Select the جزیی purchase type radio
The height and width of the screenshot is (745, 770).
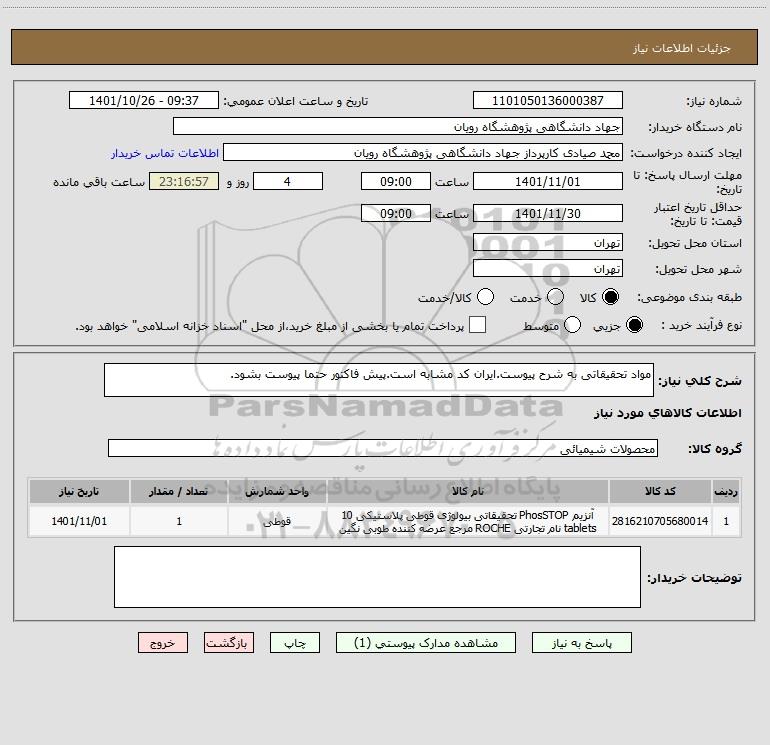[x=634, y=325]
